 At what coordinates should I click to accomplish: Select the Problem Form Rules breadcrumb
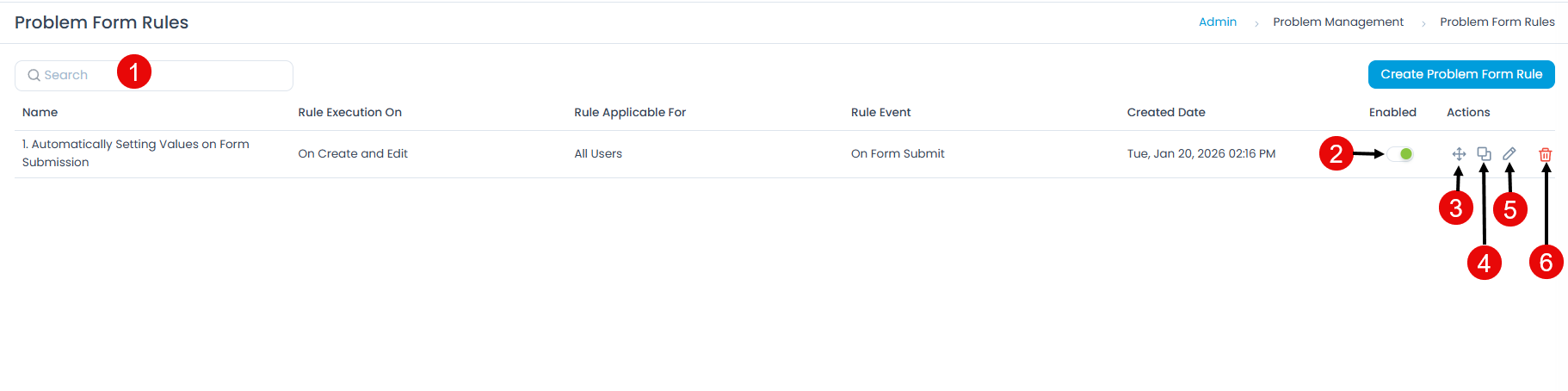1497,22
